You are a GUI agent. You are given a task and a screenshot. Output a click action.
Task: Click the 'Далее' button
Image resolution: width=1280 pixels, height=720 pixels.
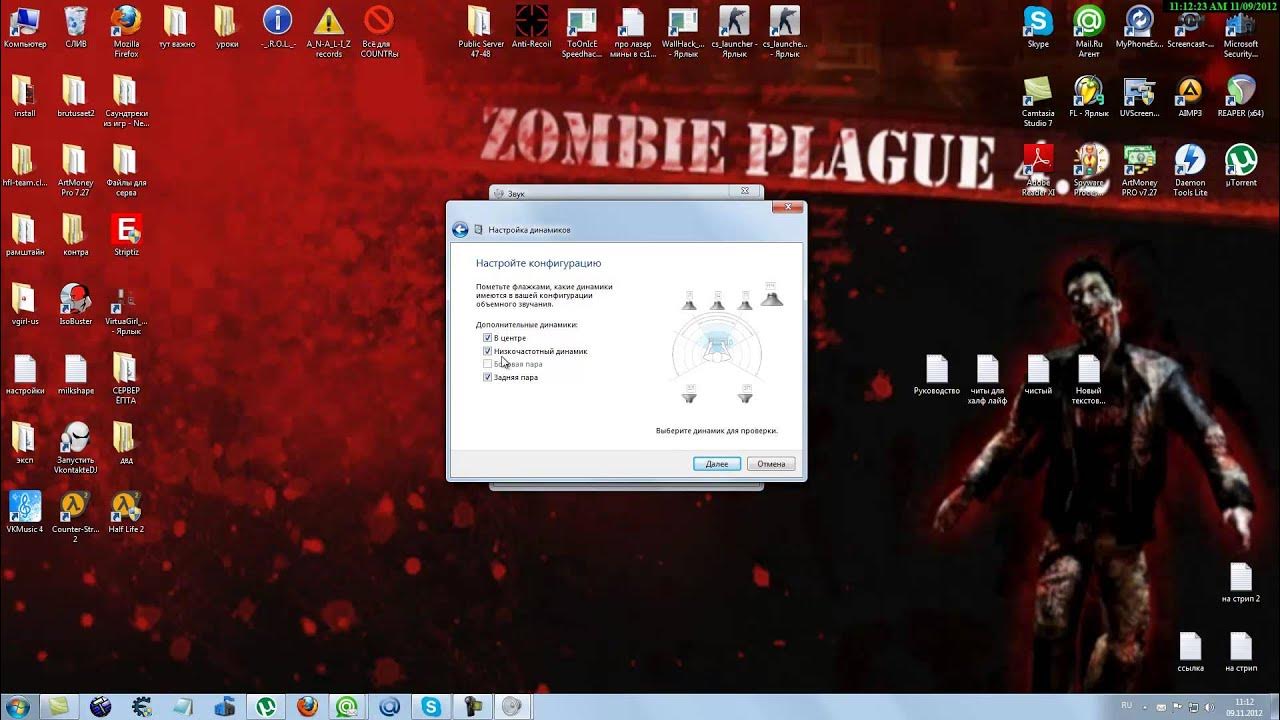(717, 464)
